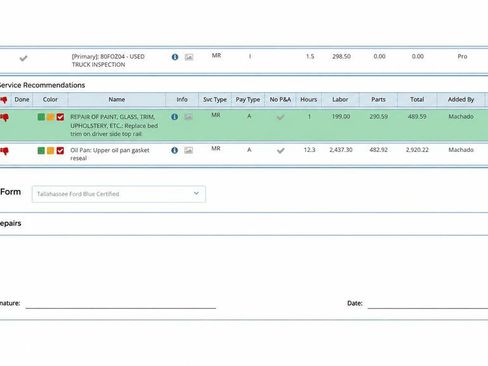Click thumbs-down for bed trim repair row

coord(4,117)
